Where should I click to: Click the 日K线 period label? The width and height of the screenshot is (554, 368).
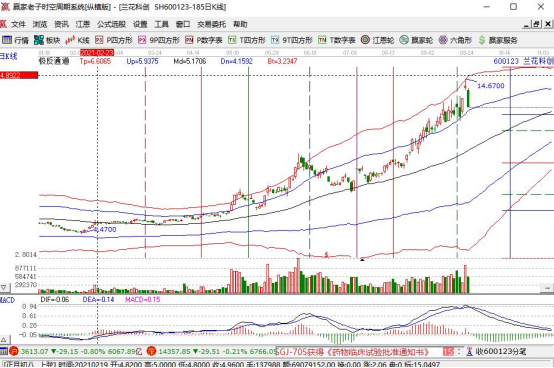(x=8, y=56)
